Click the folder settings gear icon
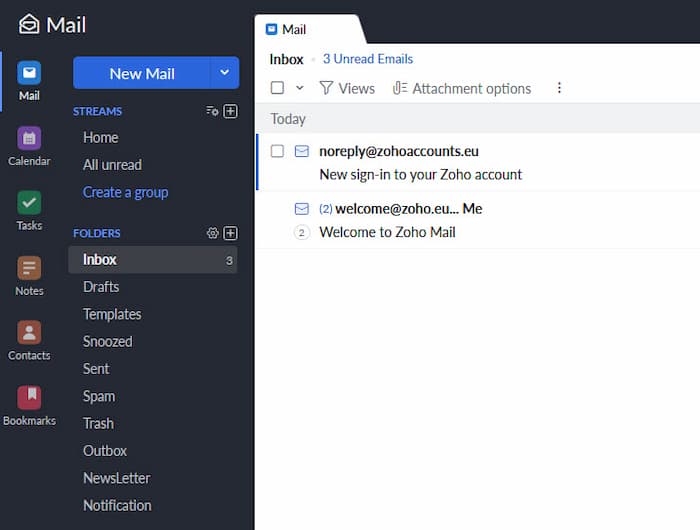Screen dimensions: 700x530 (212, 233)
